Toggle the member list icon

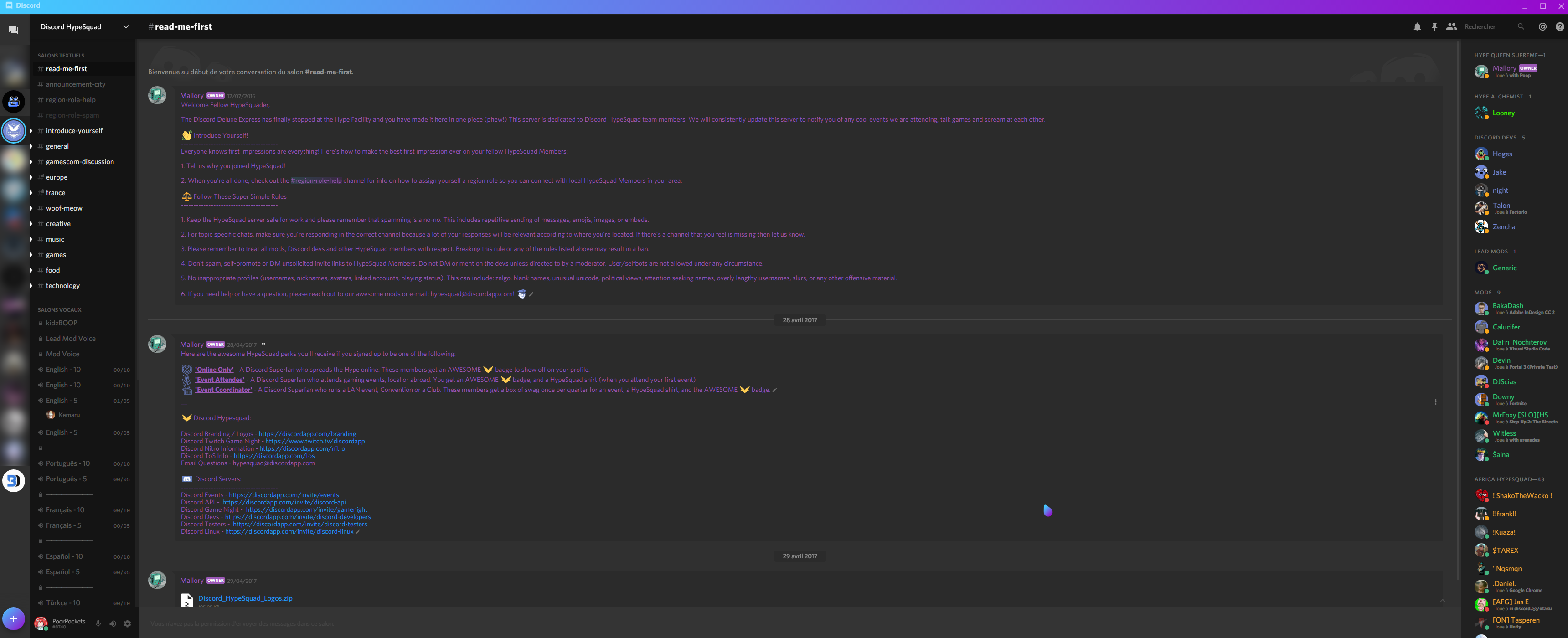click(x=1451, y=27)
